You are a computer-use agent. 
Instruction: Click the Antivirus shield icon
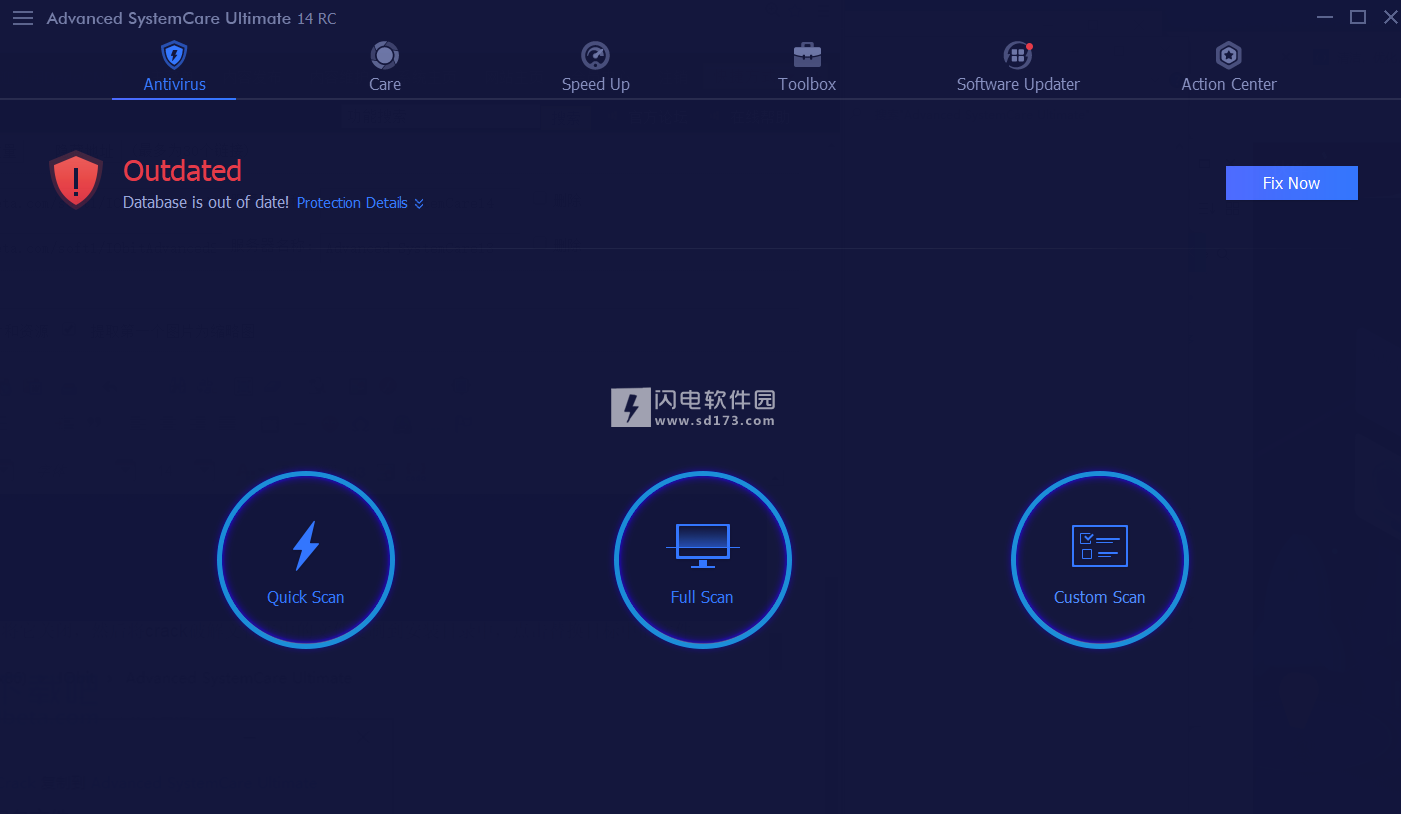(x=174, y=54)
